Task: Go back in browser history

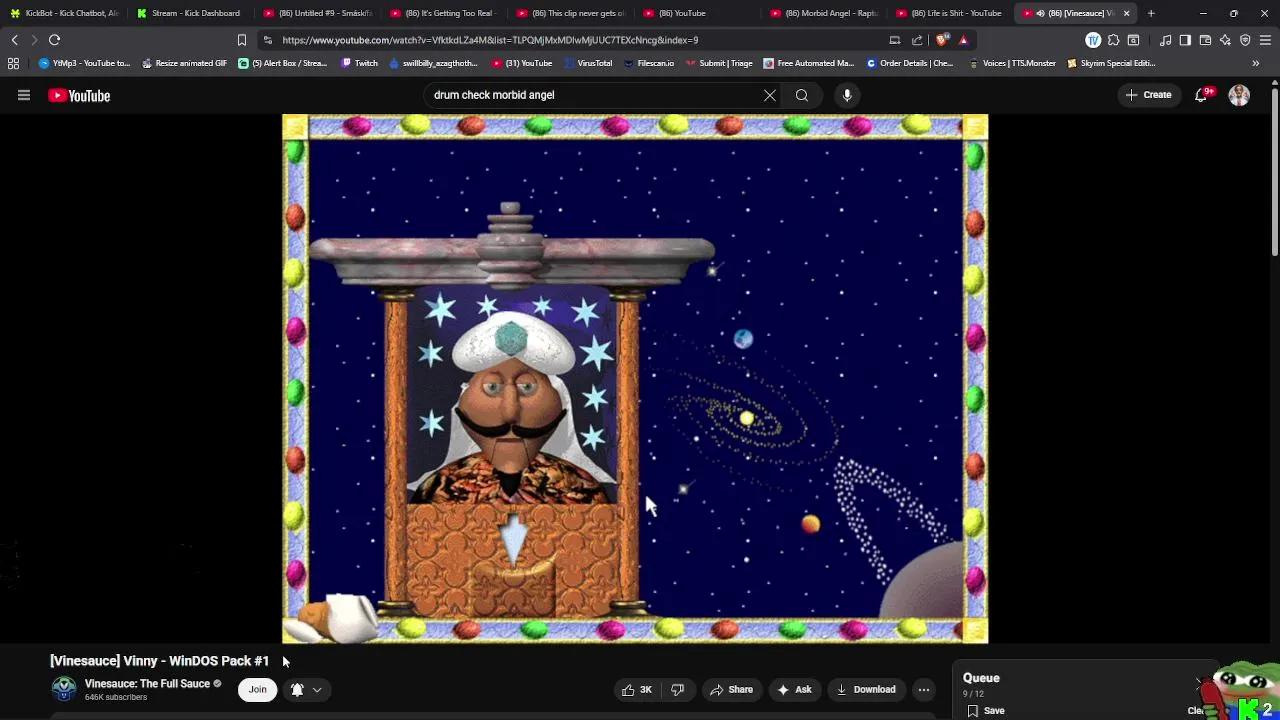Action: click(15, 40)
